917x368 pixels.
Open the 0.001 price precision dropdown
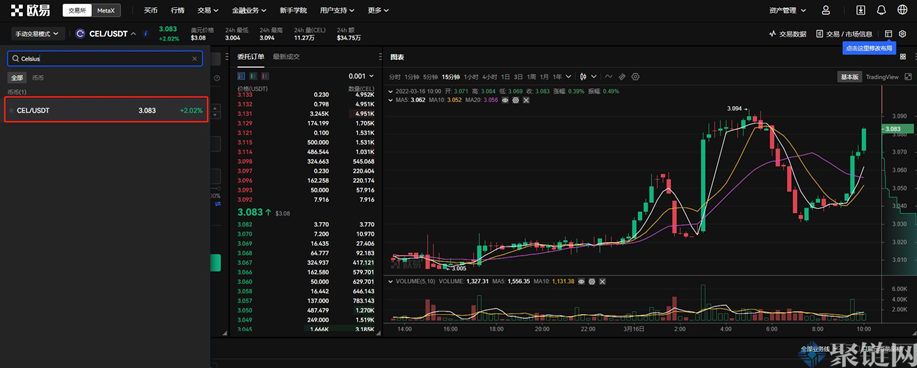coord(361,76)
